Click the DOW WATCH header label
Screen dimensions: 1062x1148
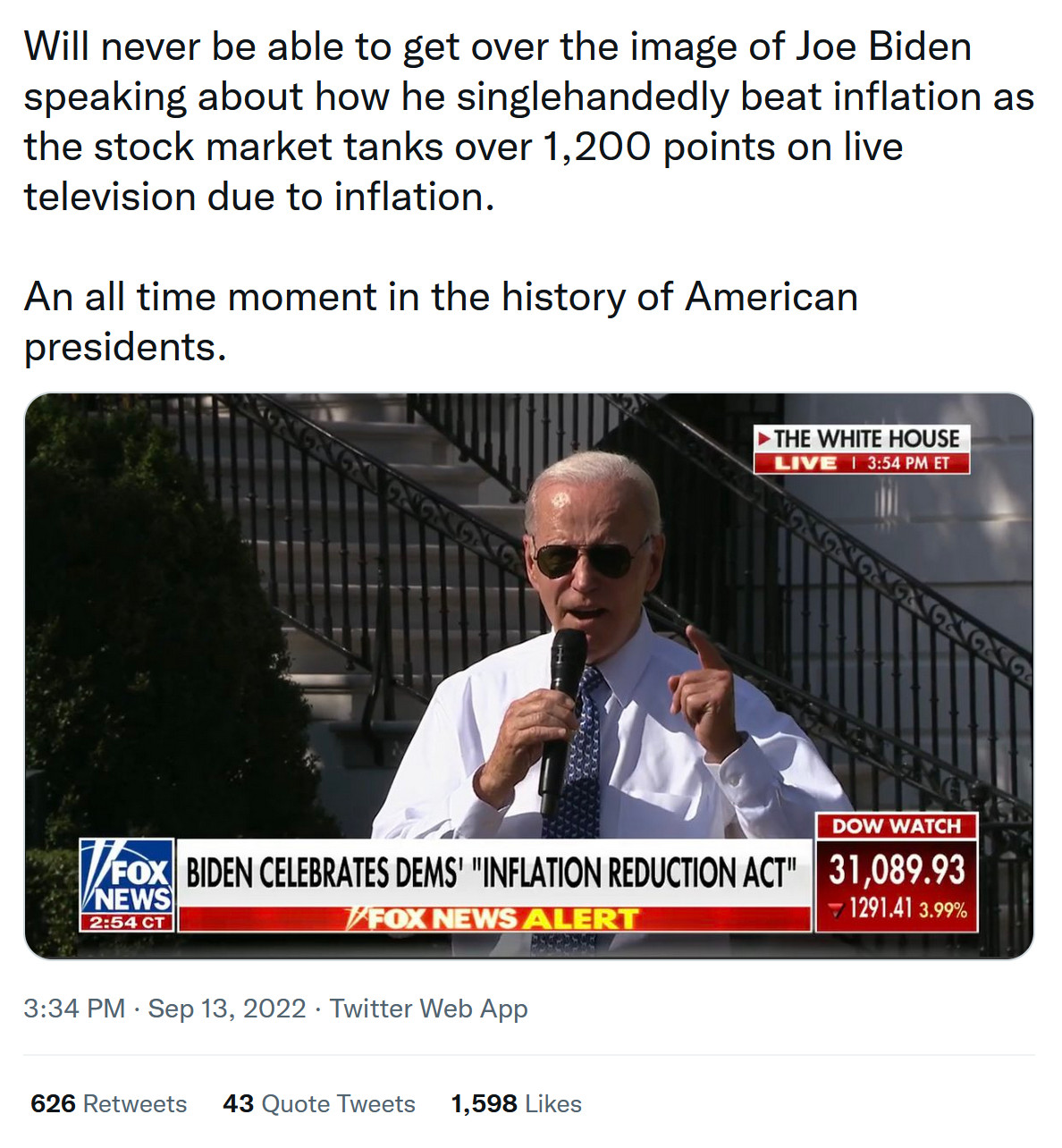[897, 826]
